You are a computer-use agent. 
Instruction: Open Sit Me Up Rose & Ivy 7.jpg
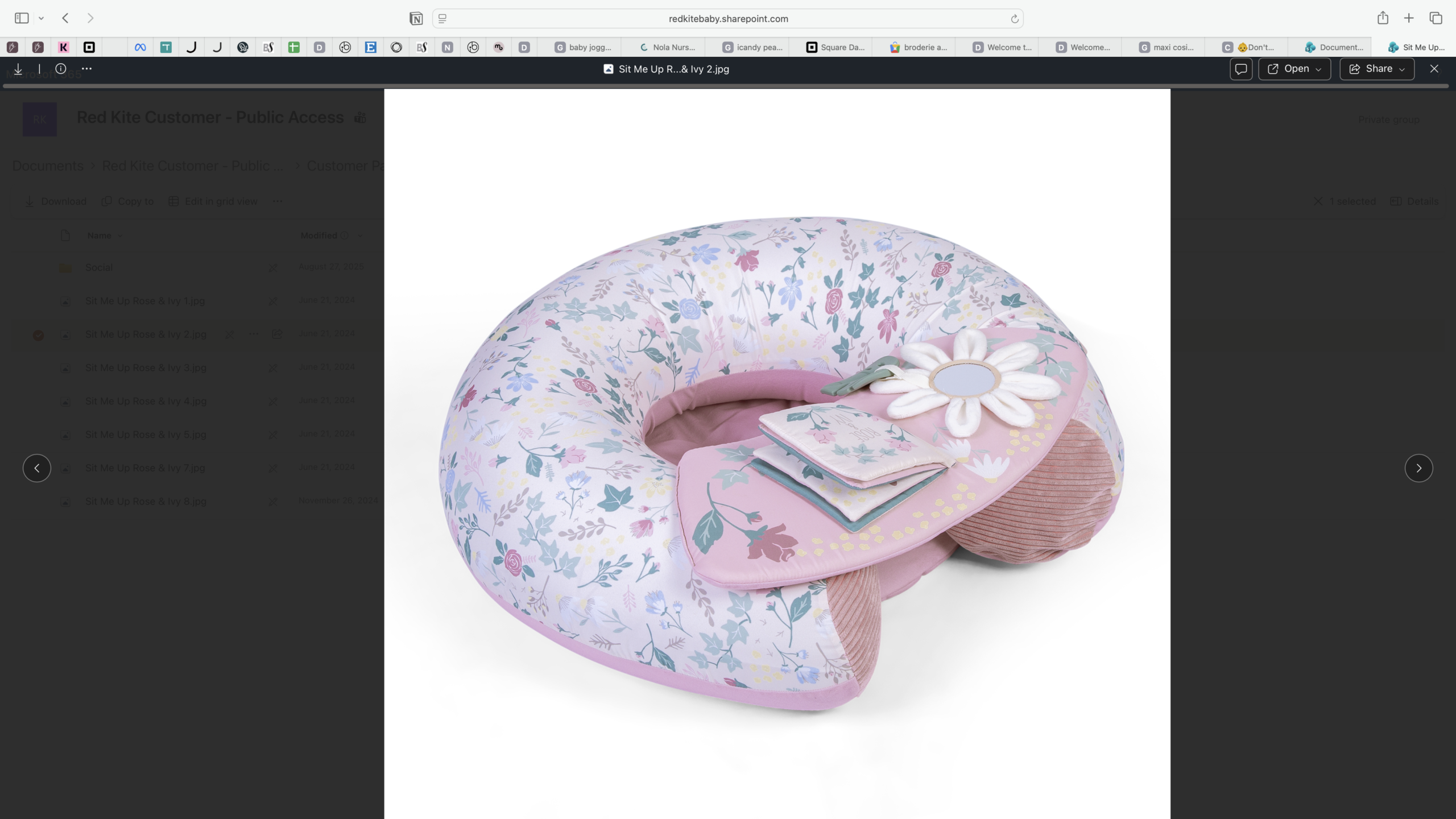coord(145,468)
